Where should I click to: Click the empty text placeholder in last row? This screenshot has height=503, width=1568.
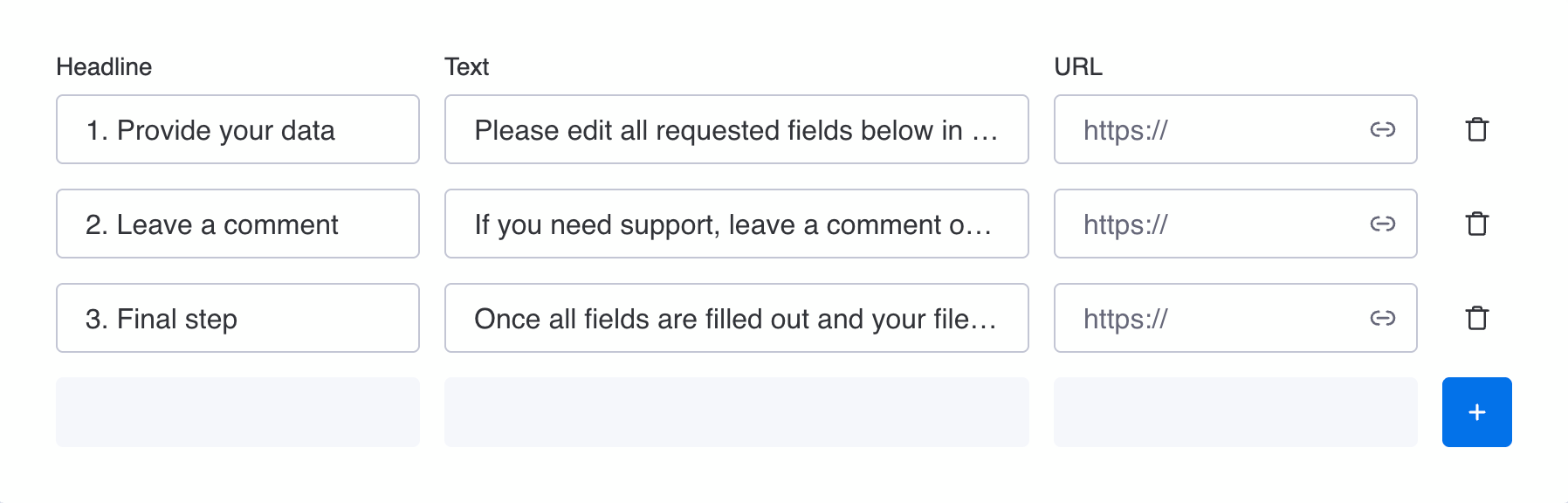point(736,412)
